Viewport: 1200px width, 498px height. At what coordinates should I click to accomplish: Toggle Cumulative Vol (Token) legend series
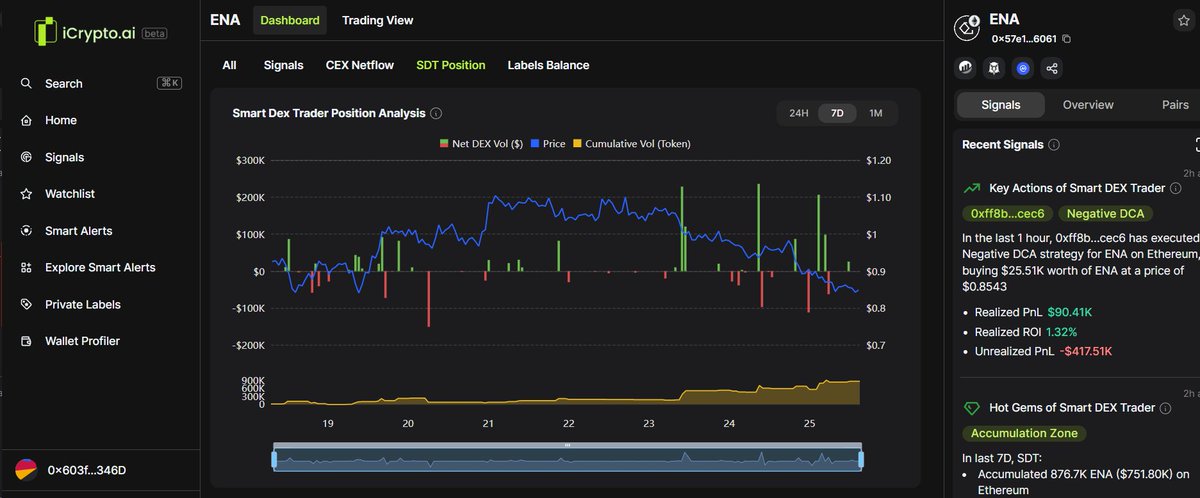(631, 144)
